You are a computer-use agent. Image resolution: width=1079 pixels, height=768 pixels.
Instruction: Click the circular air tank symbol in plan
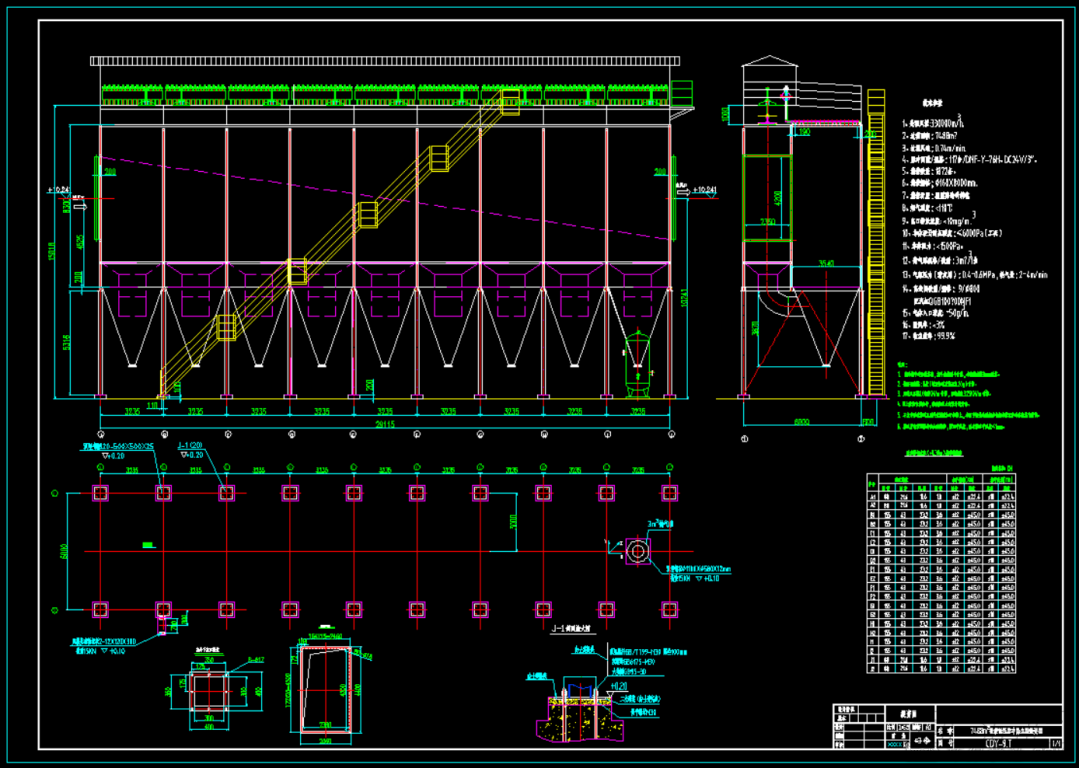[637, 552]
